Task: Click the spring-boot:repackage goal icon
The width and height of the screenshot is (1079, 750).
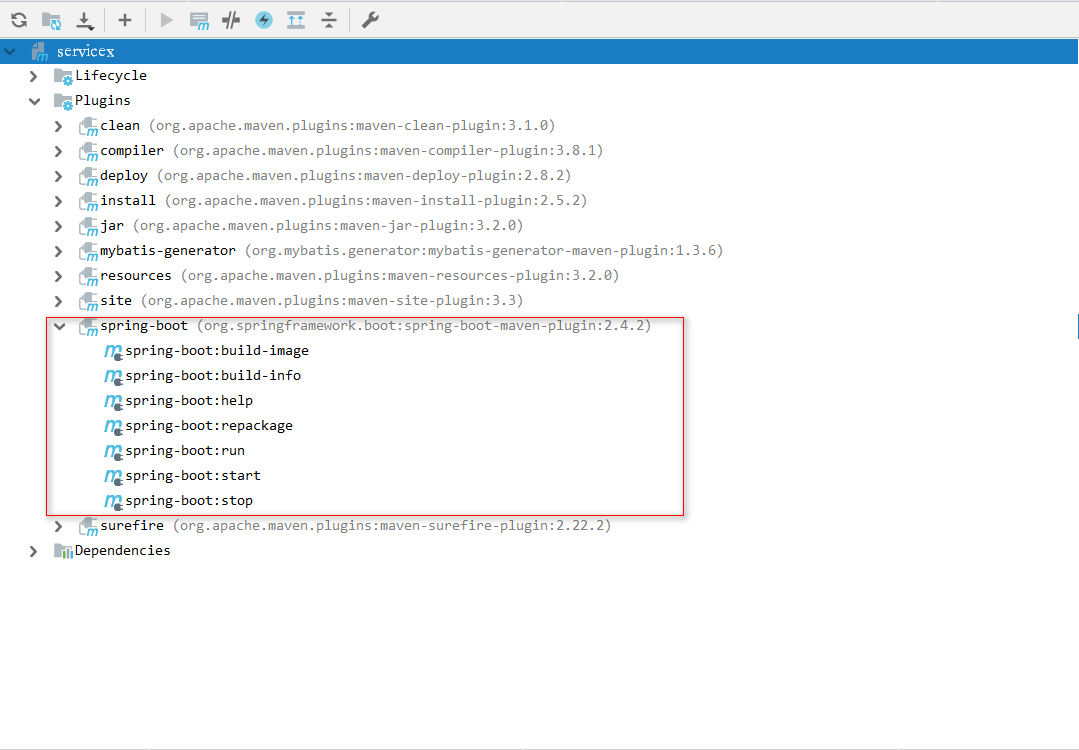Action: pyautogui.click(x=114, y=427)
